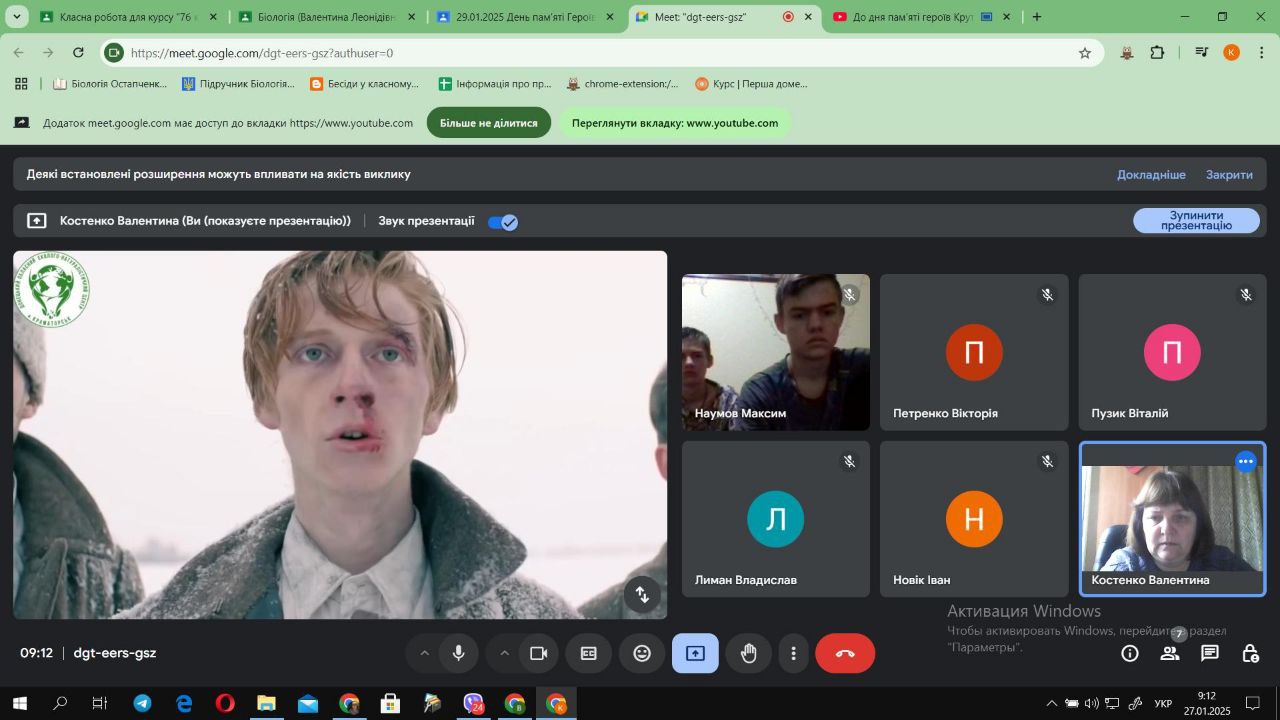Select the Наумов Максим video tile
The width and height of the screenshot is (1280, 720).
coord(776,352)
